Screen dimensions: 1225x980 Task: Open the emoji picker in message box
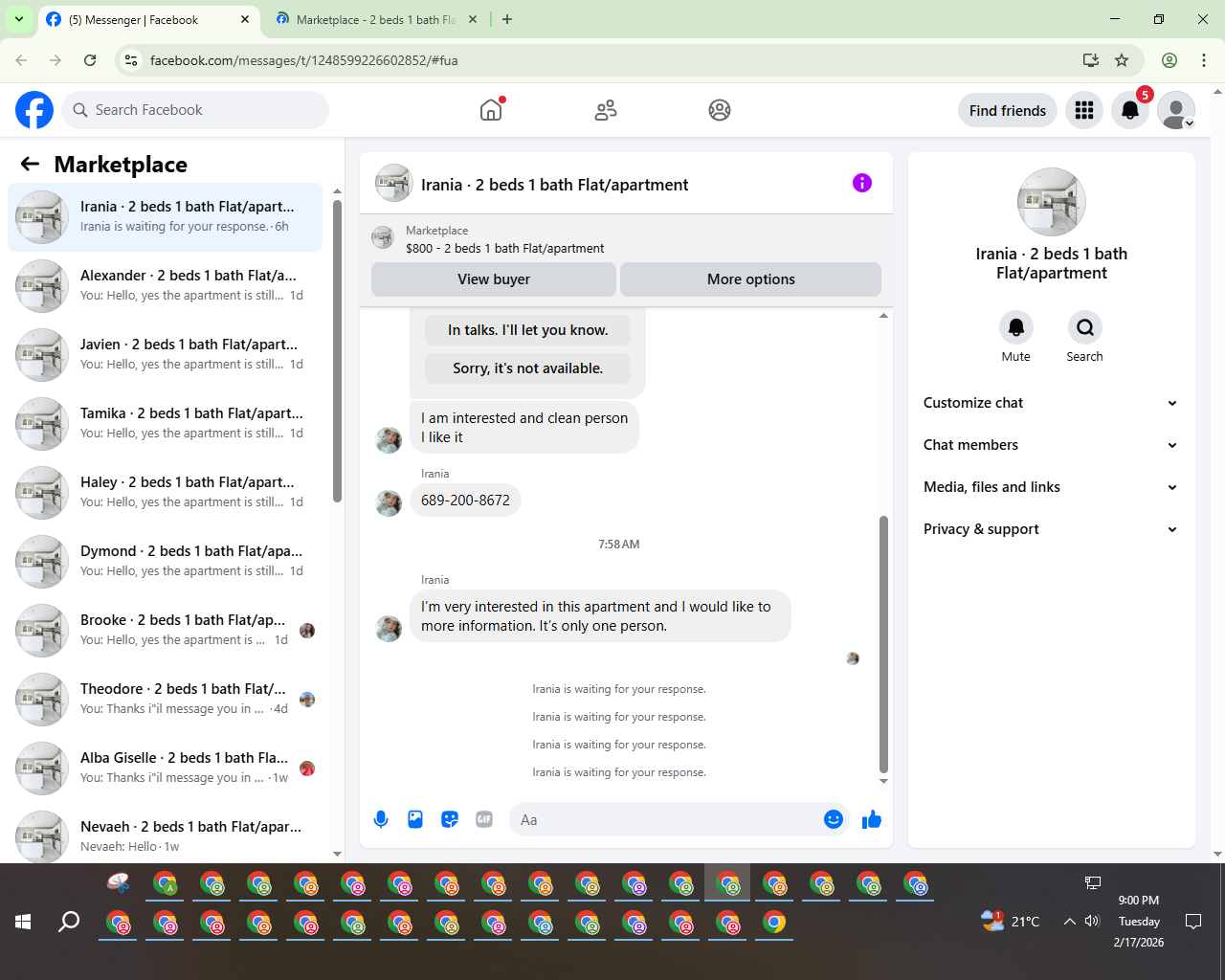click(834, 819)
